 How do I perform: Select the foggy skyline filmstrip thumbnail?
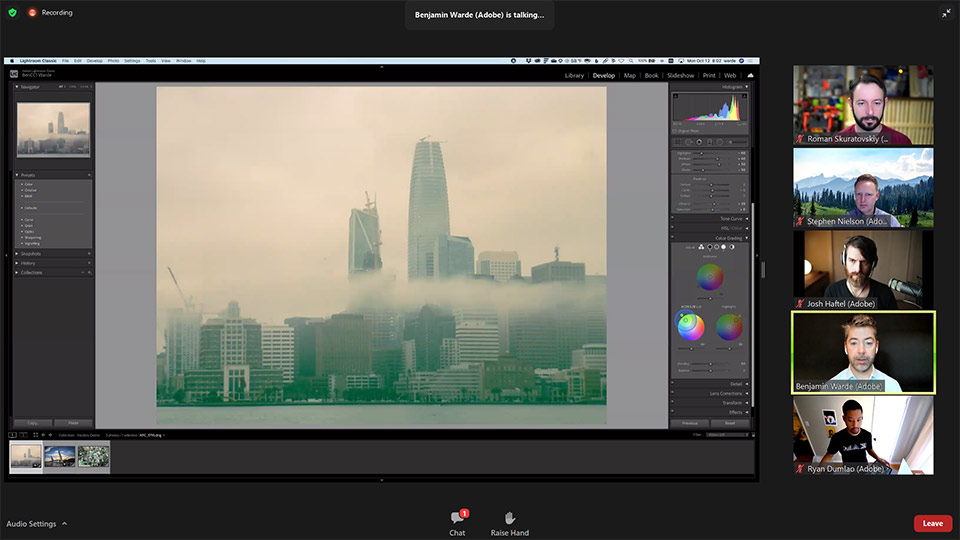tap(26, 457)
